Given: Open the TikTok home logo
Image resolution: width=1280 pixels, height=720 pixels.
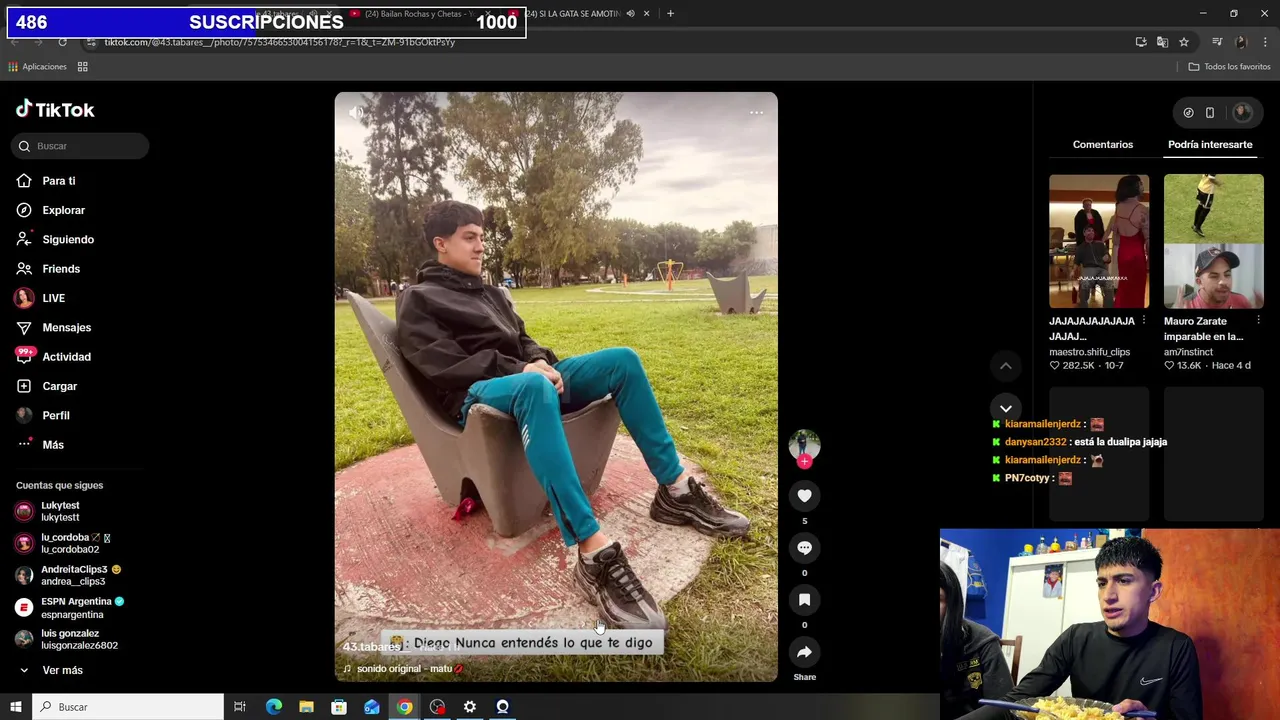Looking at the screenshot, I should (x=55, y=110).
